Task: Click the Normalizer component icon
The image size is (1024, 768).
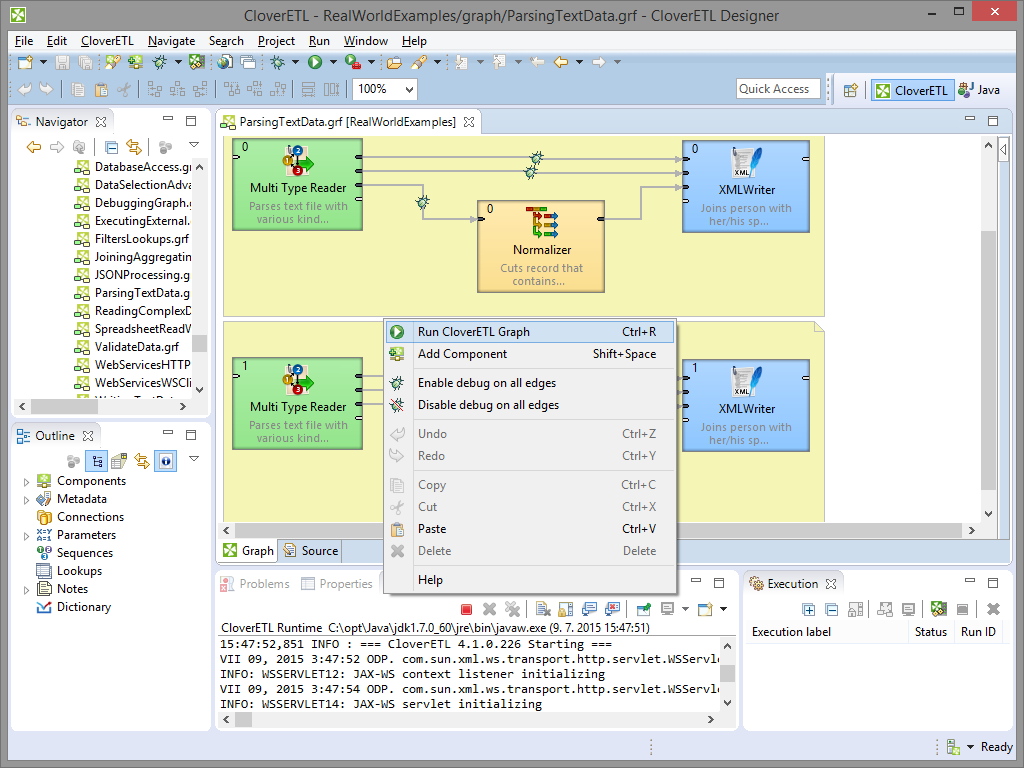Action: (x=542, y=222)
